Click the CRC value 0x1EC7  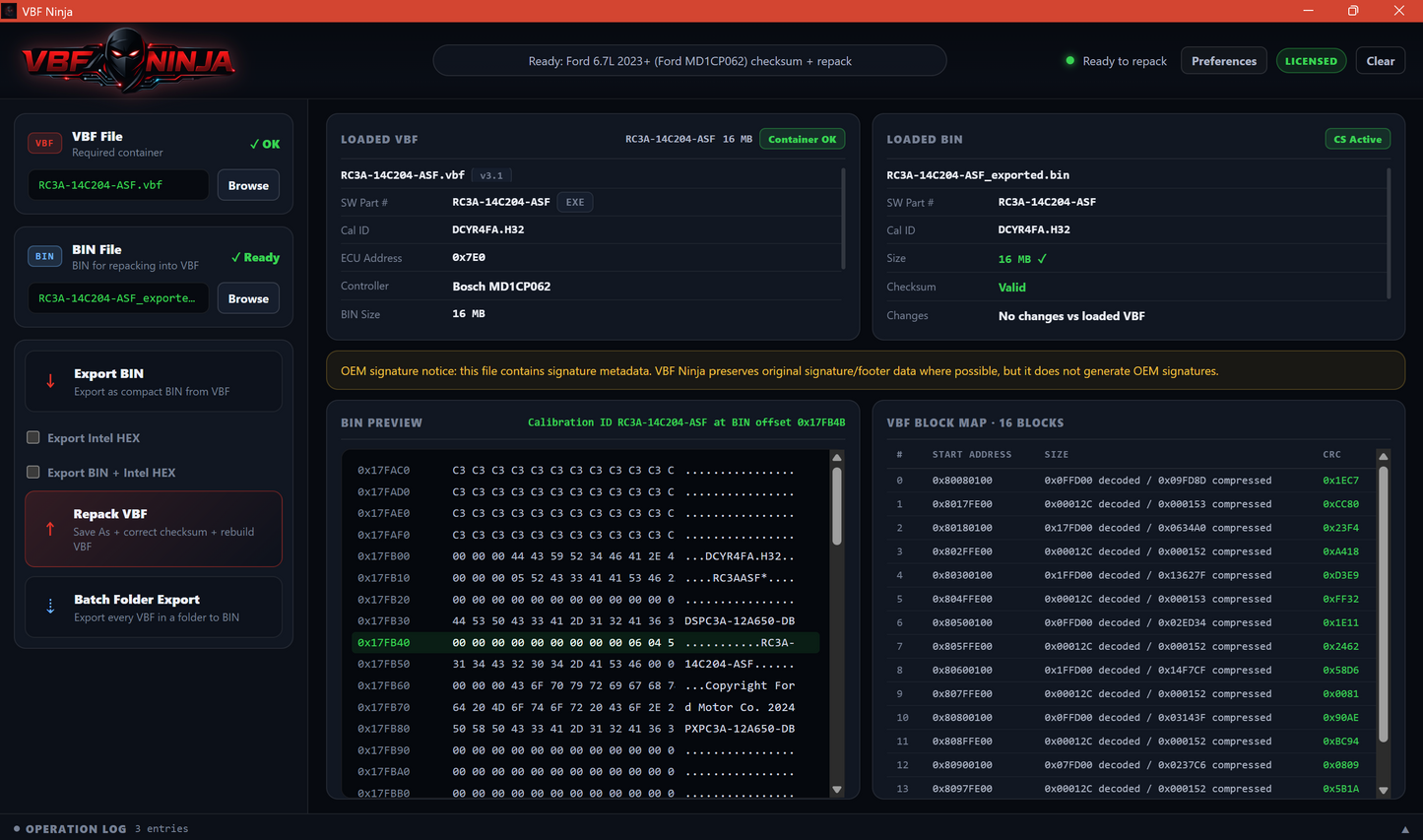click(x=1340, y=481)
